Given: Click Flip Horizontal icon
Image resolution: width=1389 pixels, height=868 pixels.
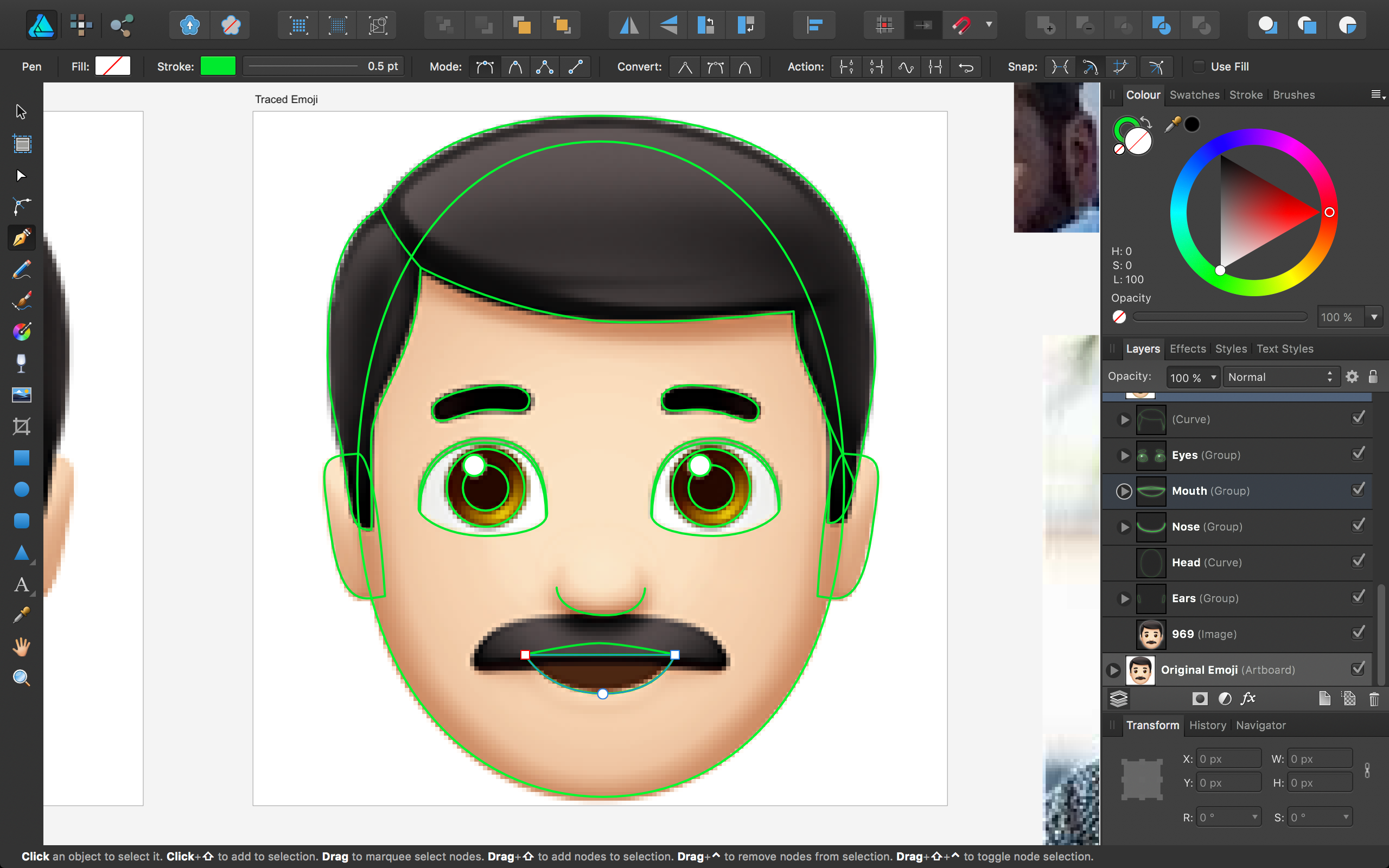Looking at the screenshot, I should coord(628,25).
